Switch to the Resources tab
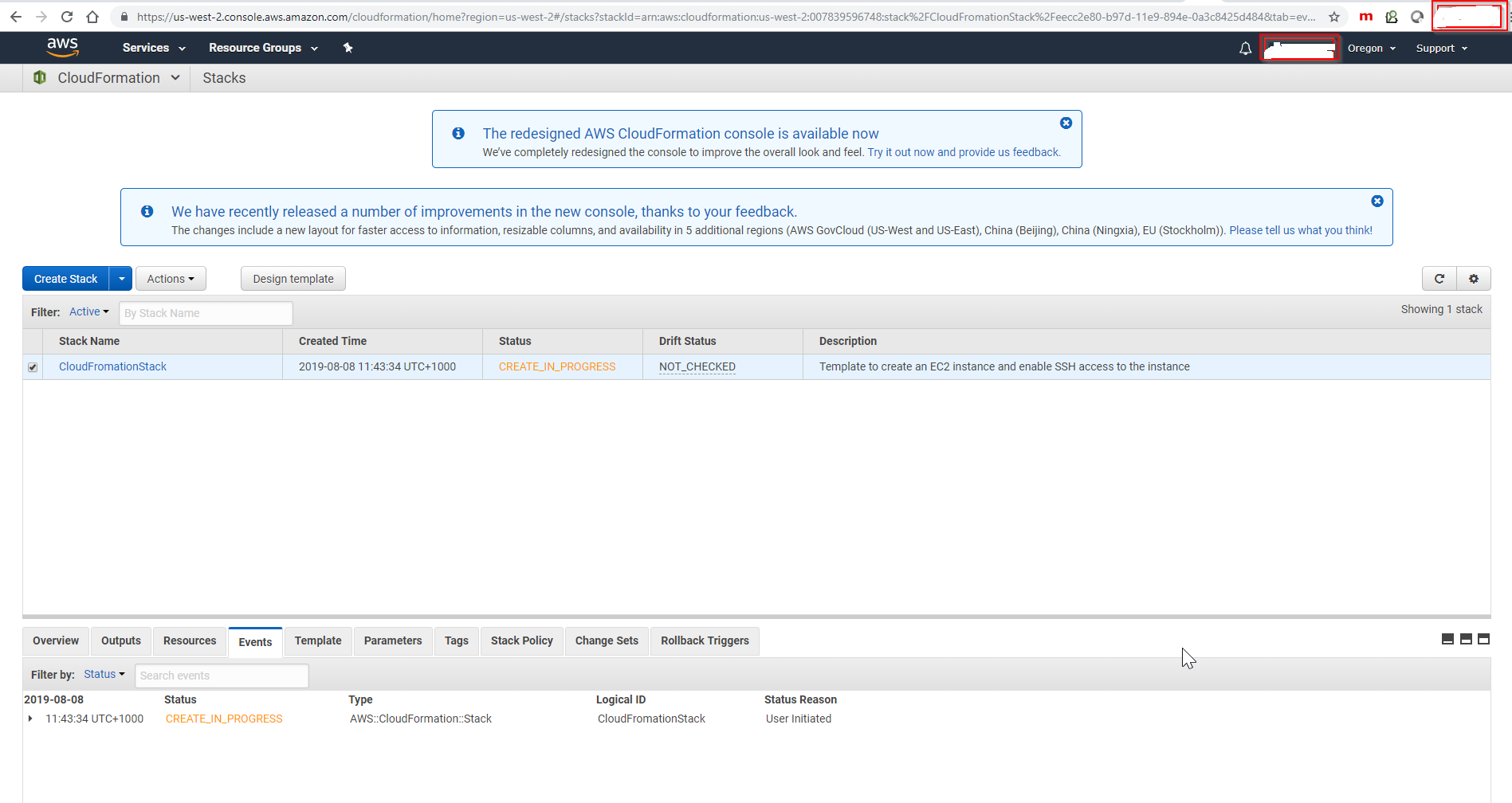Image resolution: width=1512 pixels, height=803 pixels. click(x=190, y=641)
